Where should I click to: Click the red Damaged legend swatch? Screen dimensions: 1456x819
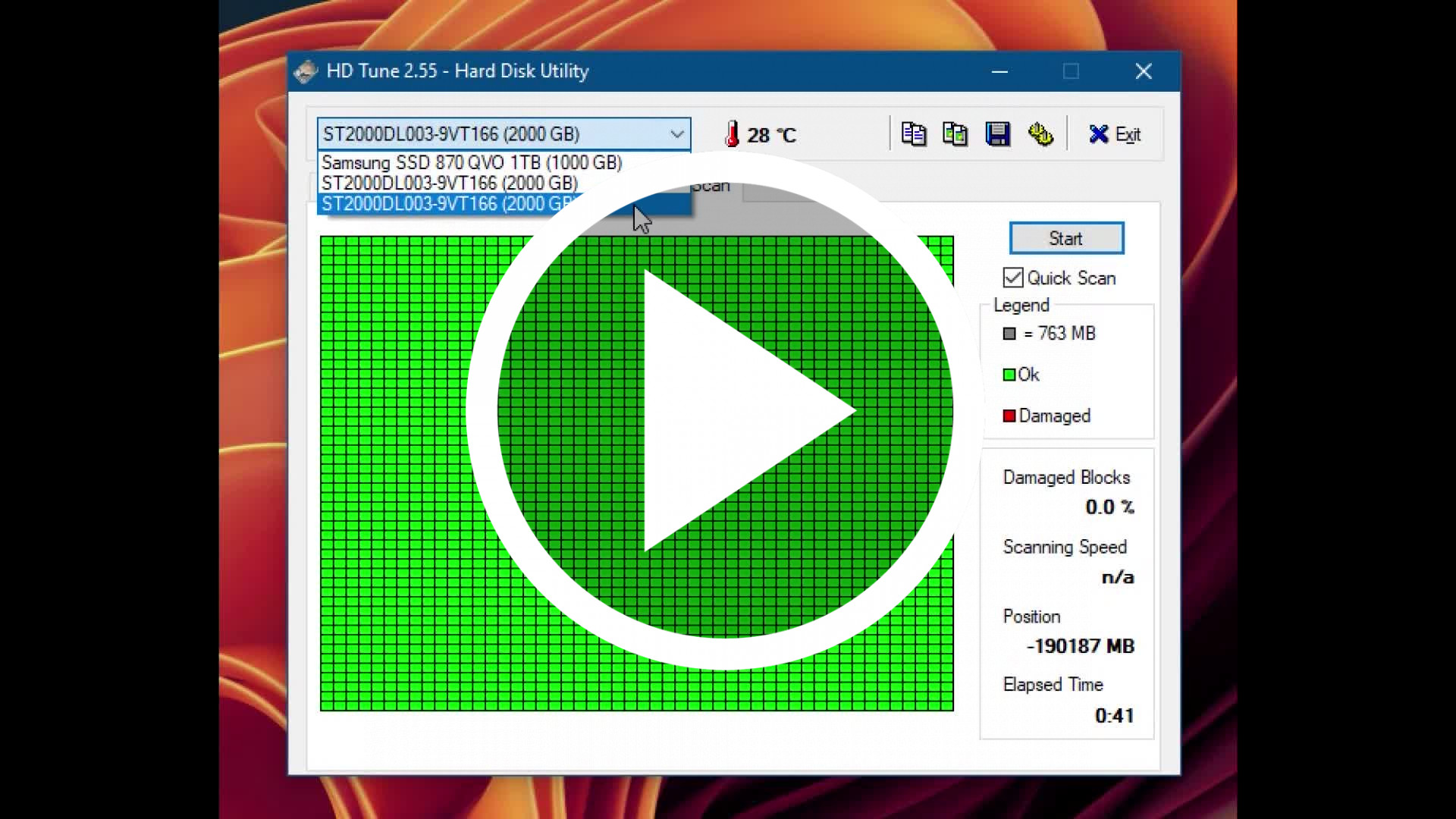click(1009, 416)
